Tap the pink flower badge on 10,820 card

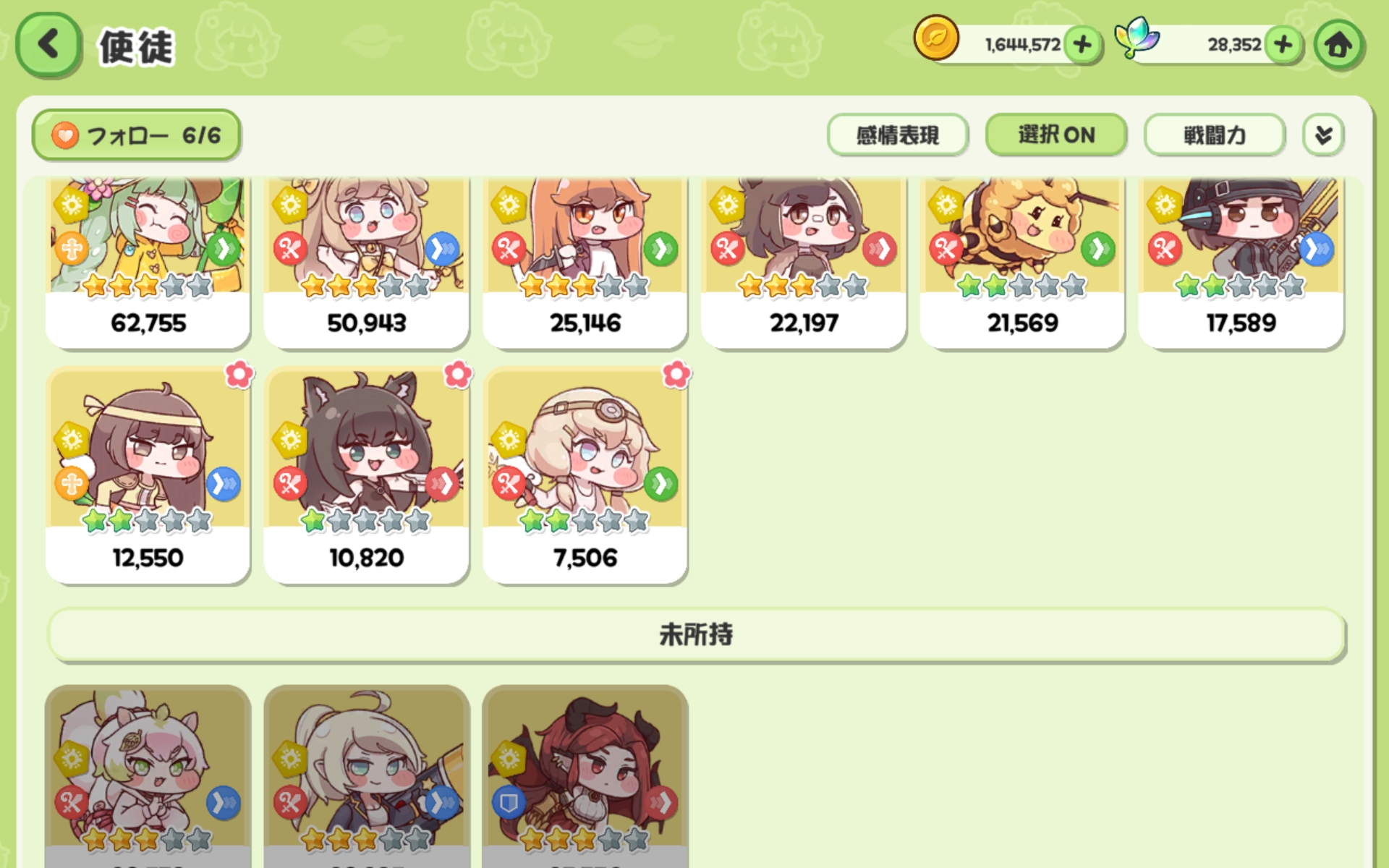pos(458,375)
